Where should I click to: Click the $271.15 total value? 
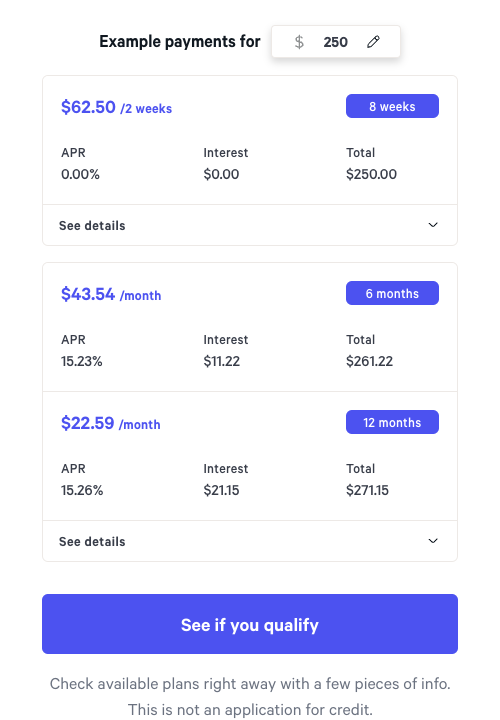pos(367,490)
